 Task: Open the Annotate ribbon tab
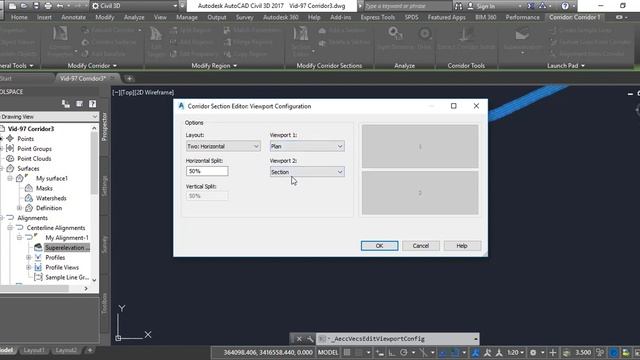(x=73, y=17)
